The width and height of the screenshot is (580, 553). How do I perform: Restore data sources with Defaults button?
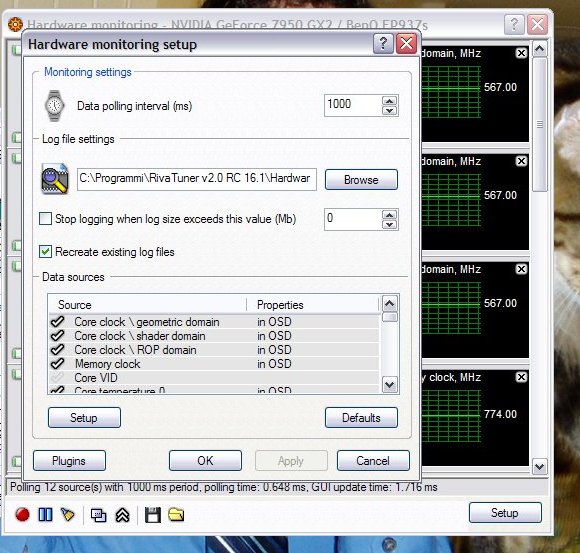361,418
